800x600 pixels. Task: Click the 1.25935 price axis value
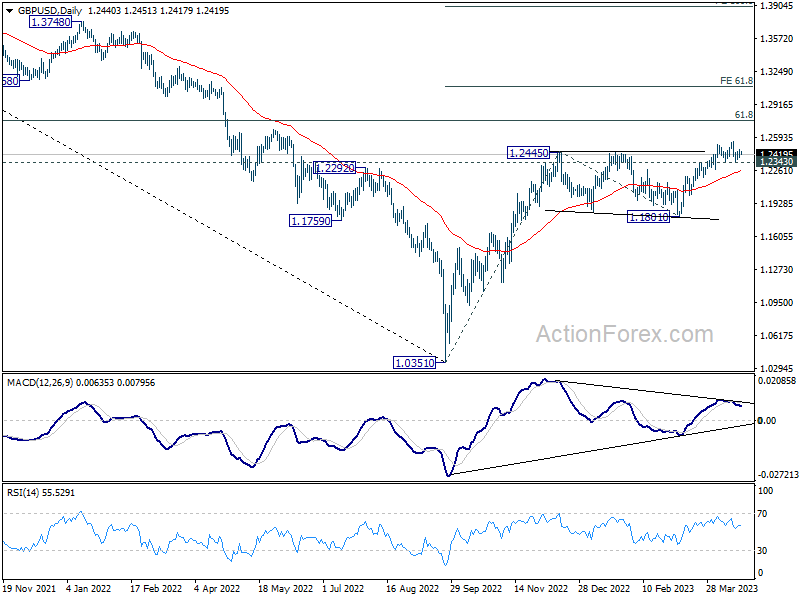(777, 138)
